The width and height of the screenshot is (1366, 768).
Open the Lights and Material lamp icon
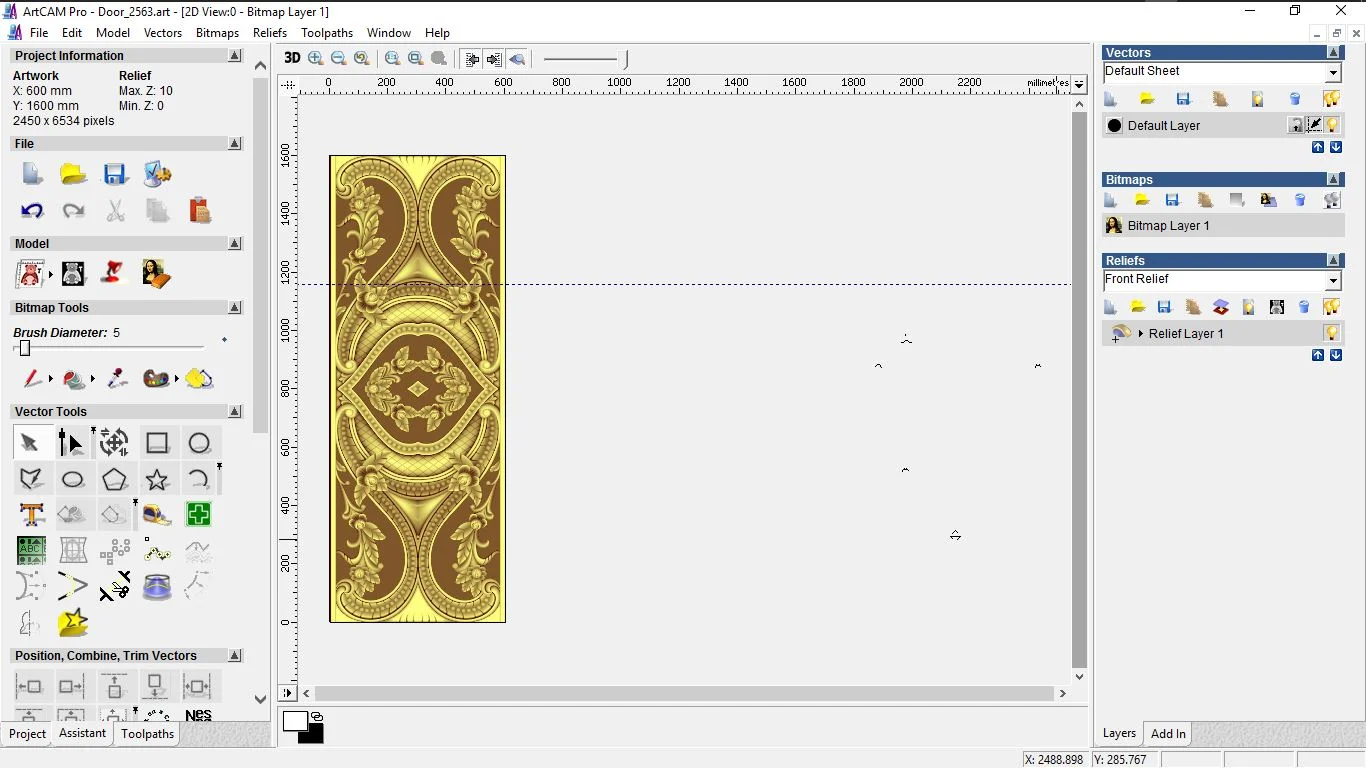(x=115, y=273)
